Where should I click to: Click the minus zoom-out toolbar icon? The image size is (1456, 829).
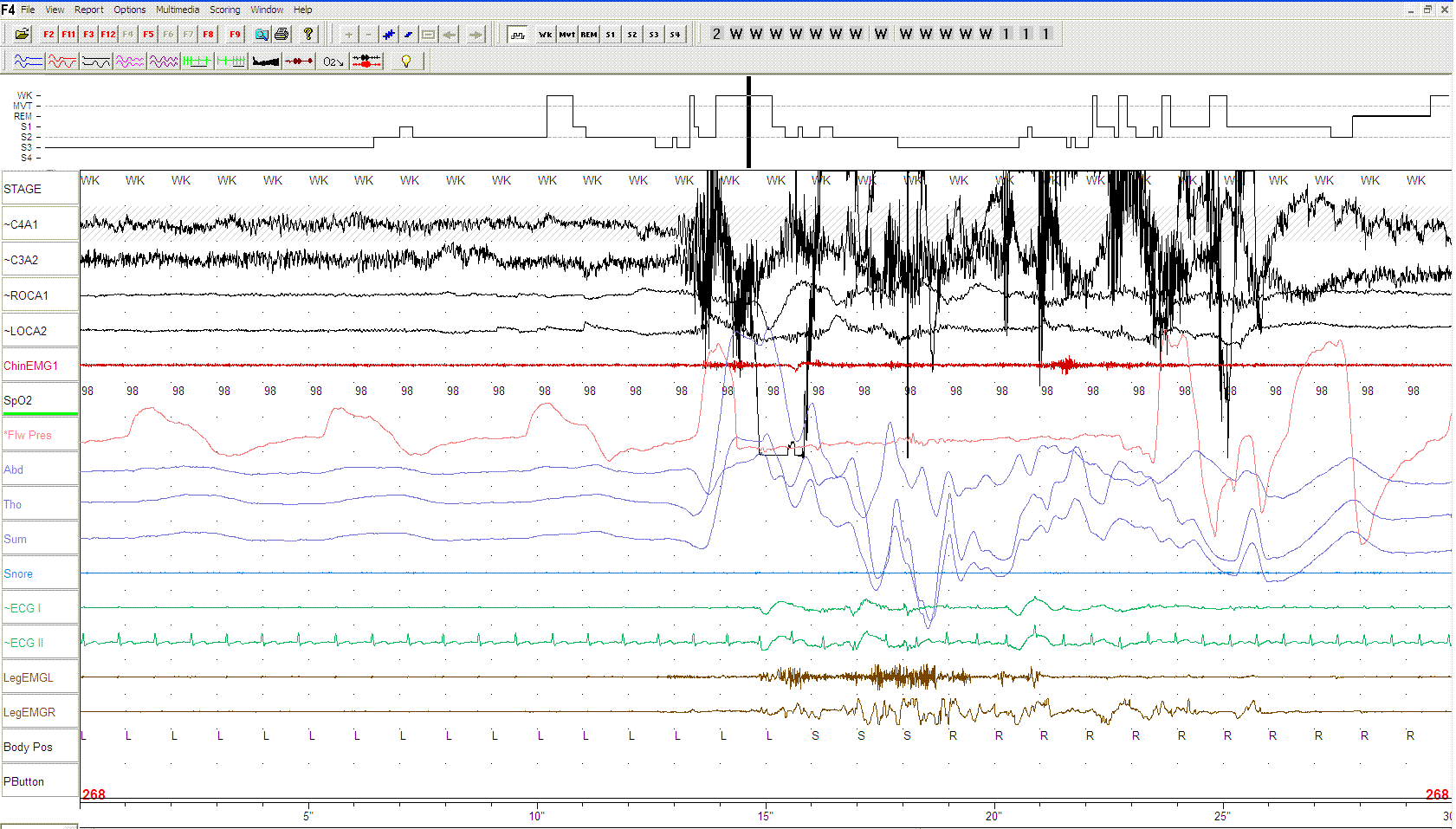click(368, 34)
